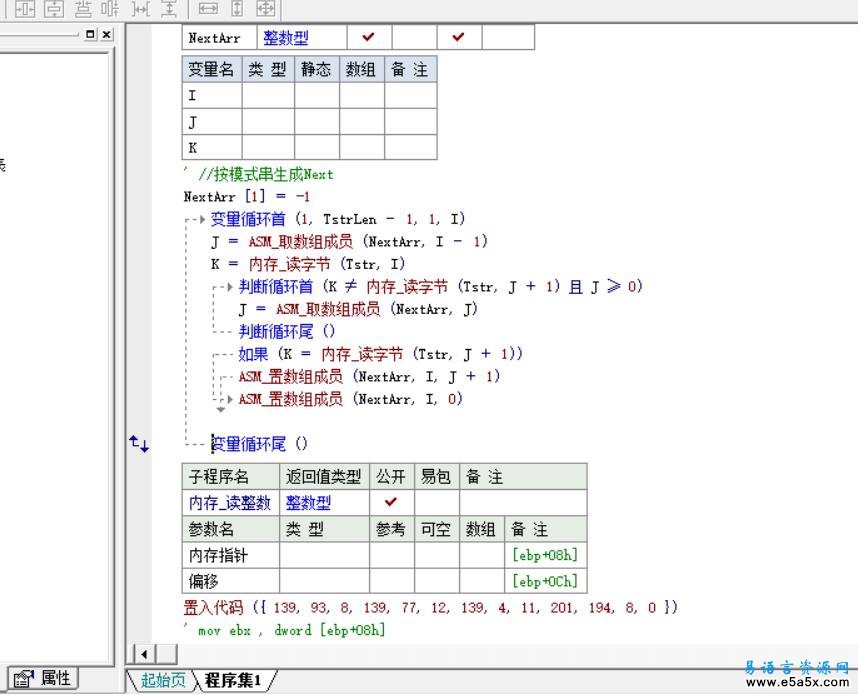
Task: Click the center horizontally in form toolbar icon
Action: click(x=25, y=8)
